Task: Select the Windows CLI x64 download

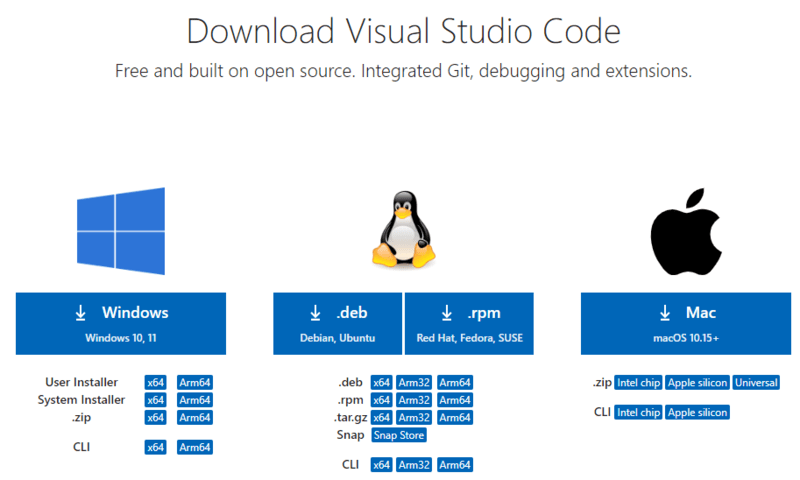Action: tap(155, 447)
